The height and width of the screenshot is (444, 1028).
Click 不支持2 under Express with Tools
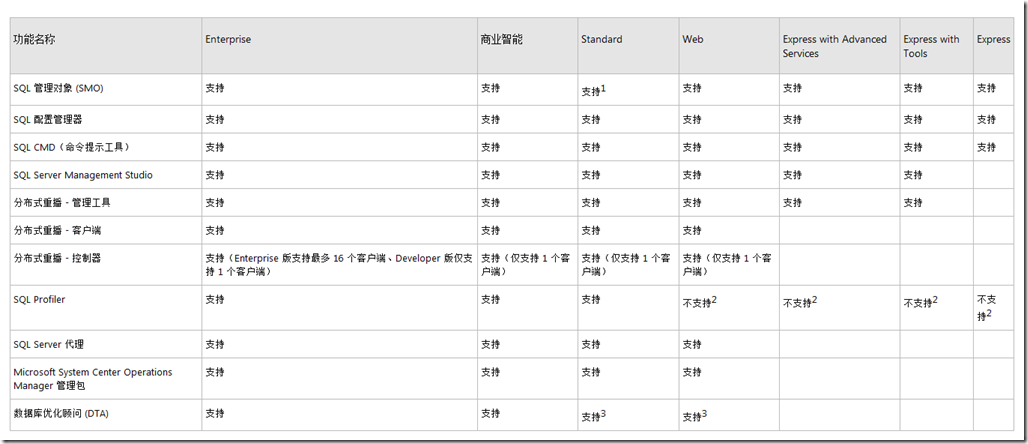coord(920,302)
